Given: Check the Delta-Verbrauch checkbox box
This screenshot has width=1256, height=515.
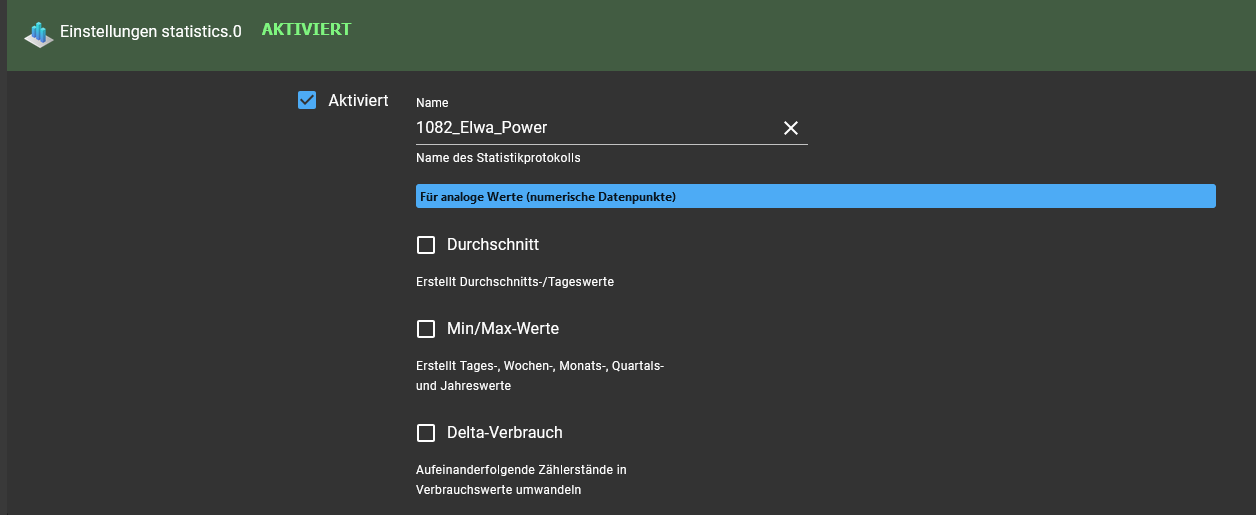Looking at the screenshot, I should (x=426, y=433).
